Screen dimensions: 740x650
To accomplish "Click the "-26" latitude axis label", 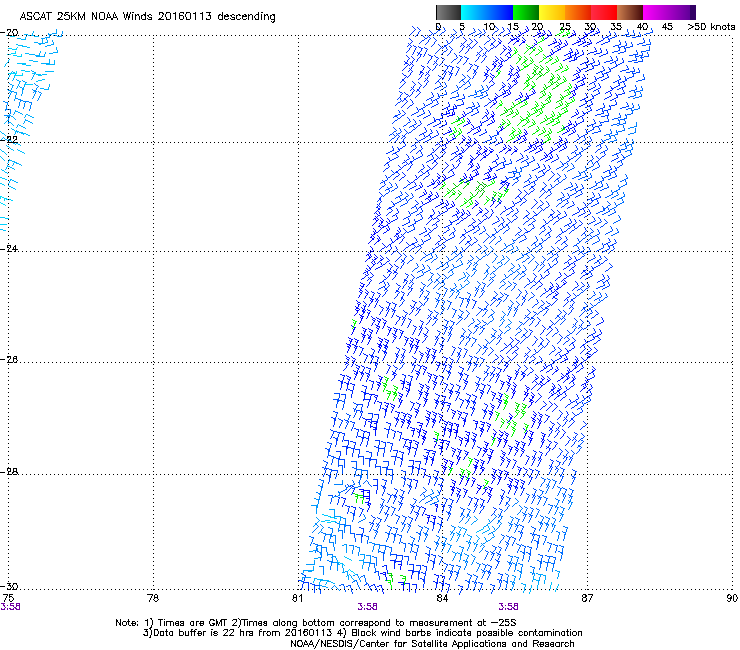I will point(10,360).
